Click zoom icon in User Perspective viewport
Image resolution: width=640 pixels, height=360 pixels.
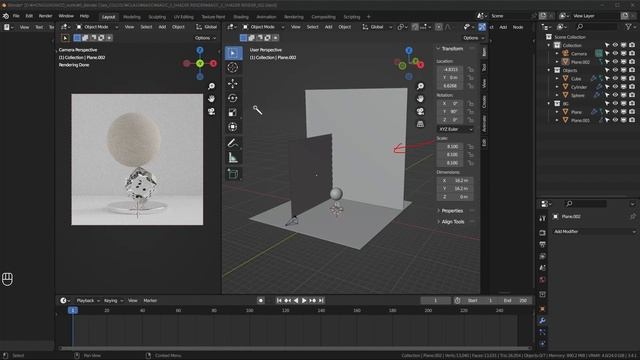(420, 86)
